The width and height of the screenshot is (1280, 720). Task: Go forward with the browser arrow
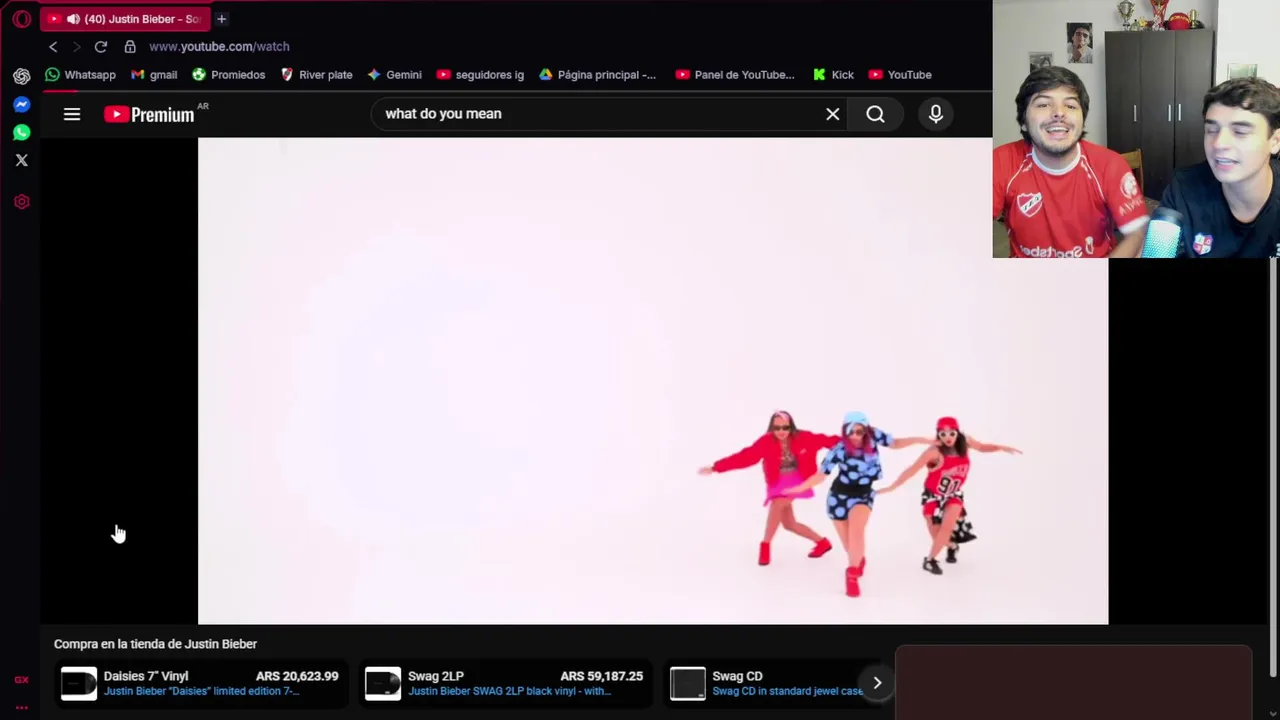tap(76, 47)
